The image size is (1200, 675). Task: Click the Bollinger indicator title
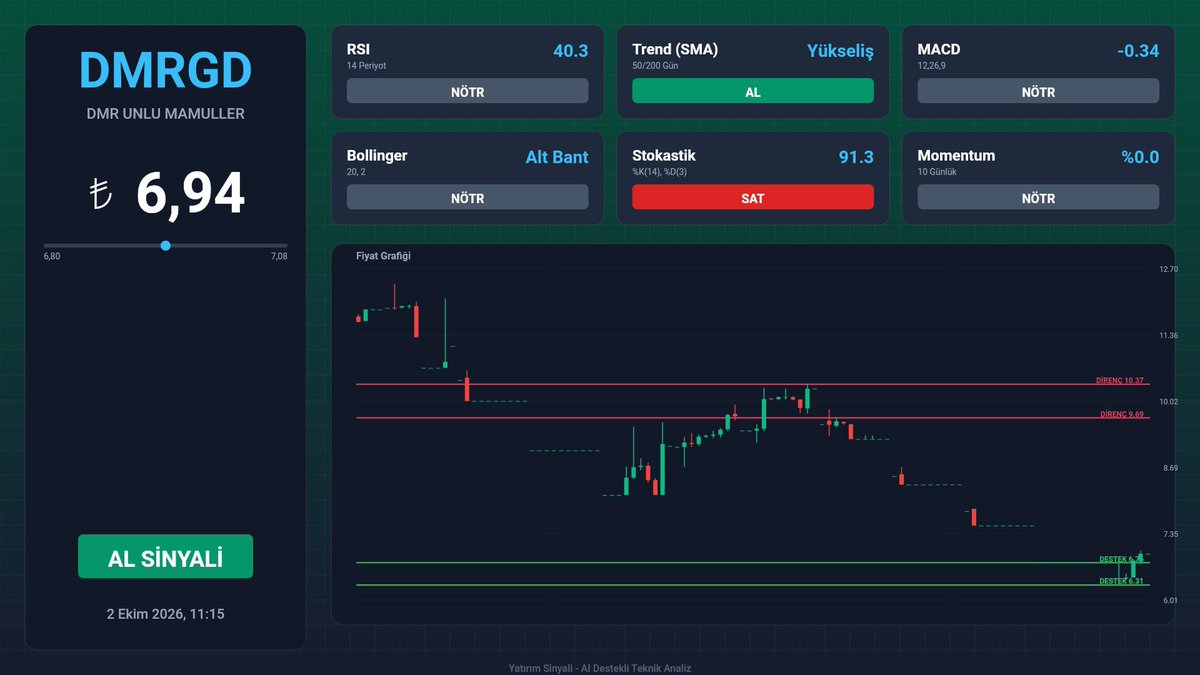377,156
